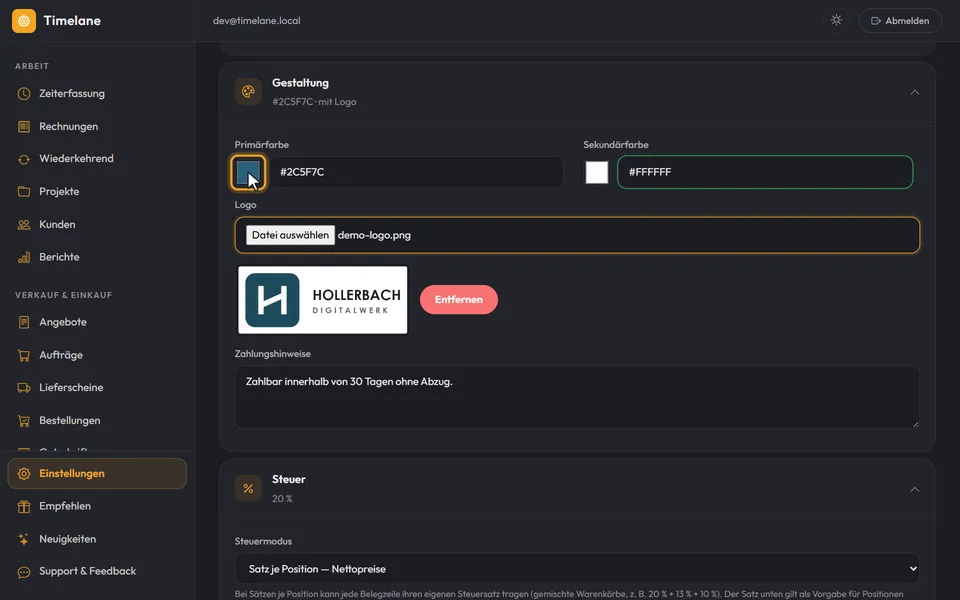Click the Empfehlen gift icon
Screen dimensions: 960x600
pos(24,506)
